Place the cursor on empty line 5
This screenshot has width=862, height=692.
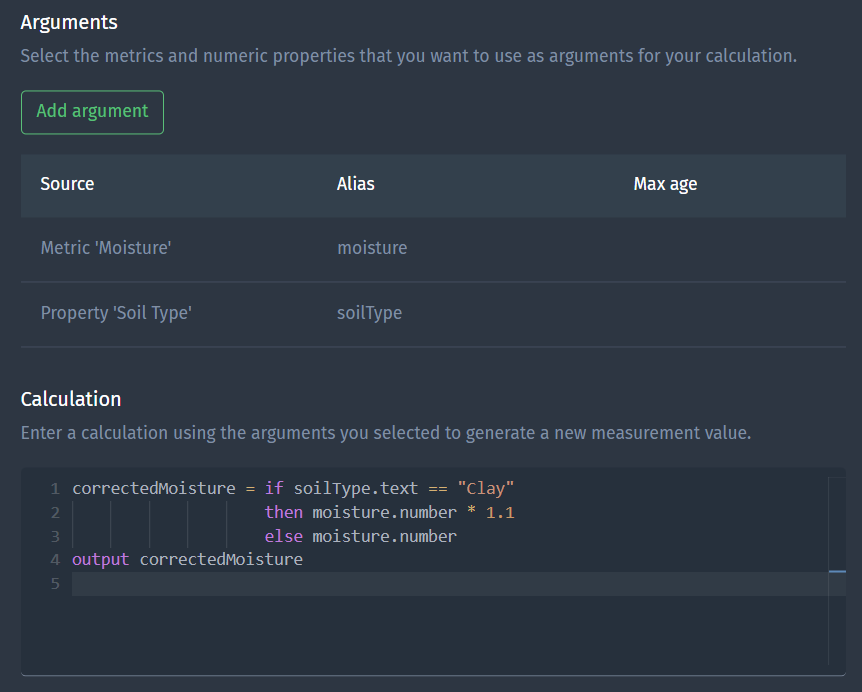click(x=400, y=584)
